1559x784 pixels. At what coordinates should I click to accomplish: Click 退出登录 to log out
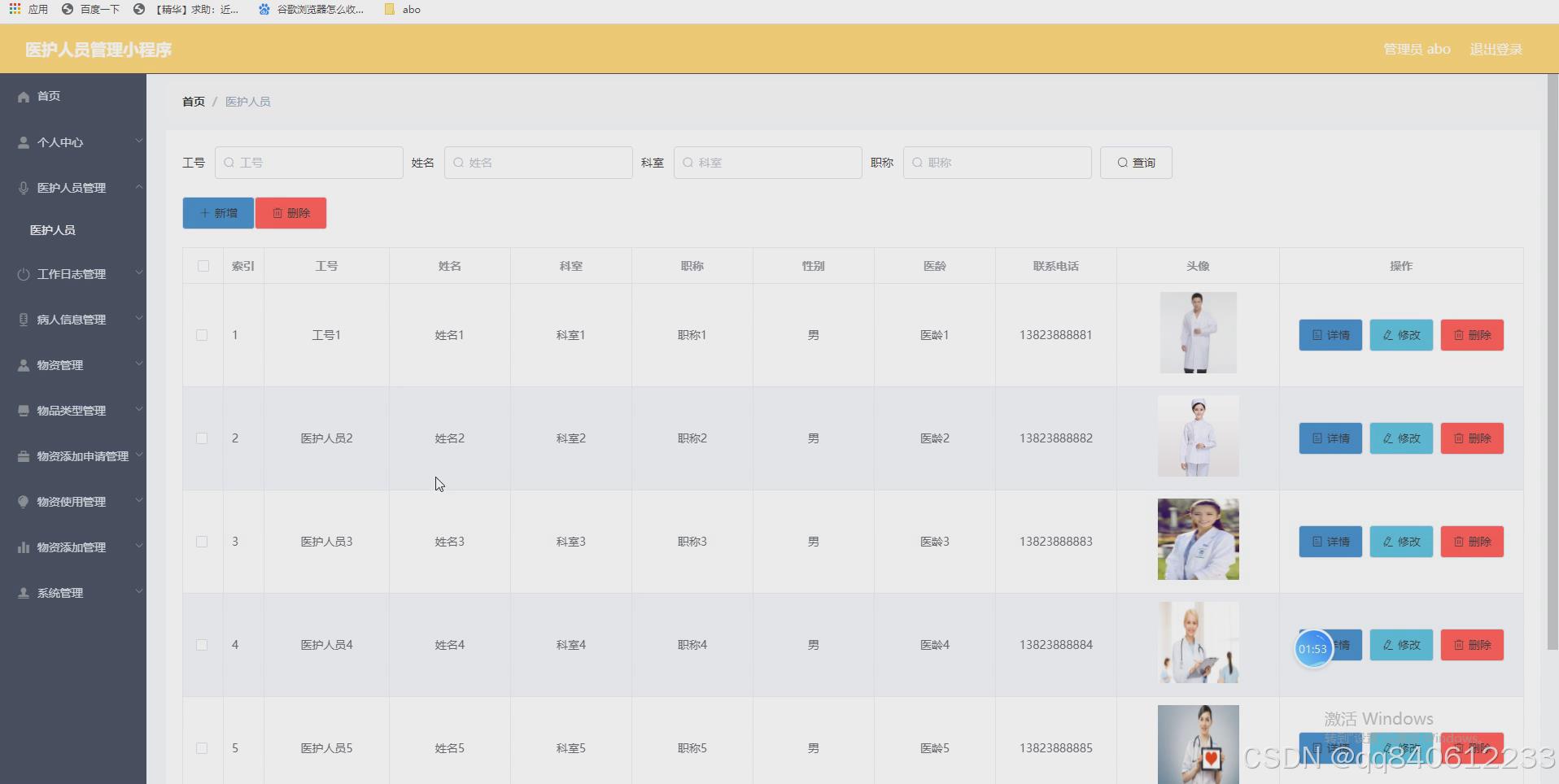1496,50
